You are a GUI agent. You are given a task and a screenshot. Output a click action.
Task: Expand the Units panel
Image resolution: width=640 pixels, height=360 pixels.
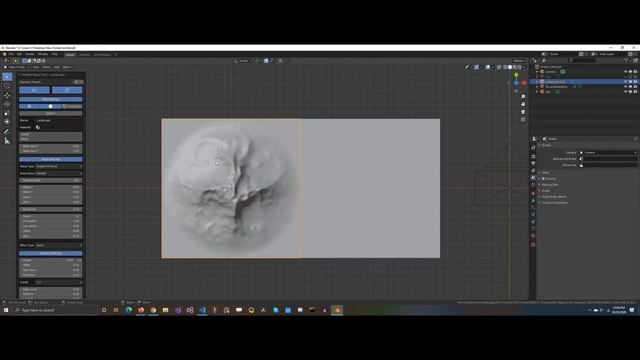(x=545, y=173)
